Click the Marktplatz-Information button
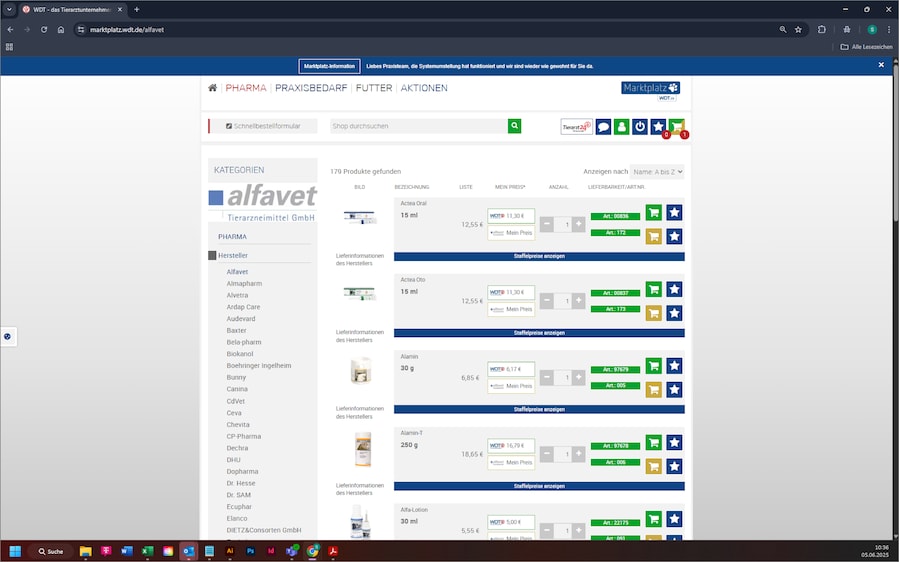Viewport: 899px width, 562px height. [x=330, y=66]
